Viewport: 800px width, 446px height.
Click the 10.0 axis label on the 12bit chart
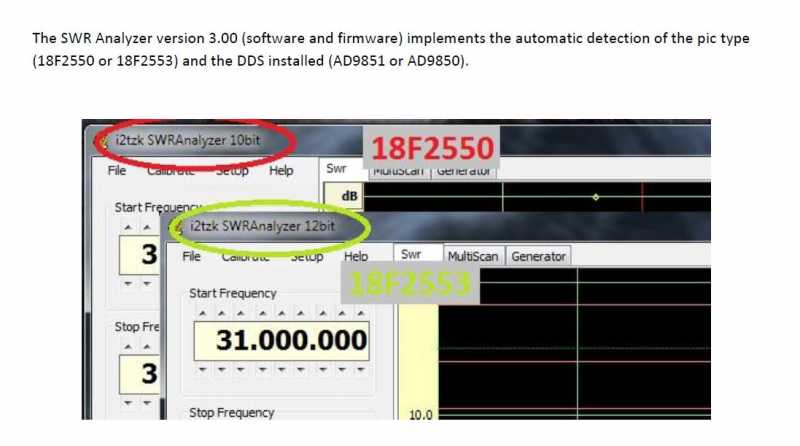[x=420, y=415]
